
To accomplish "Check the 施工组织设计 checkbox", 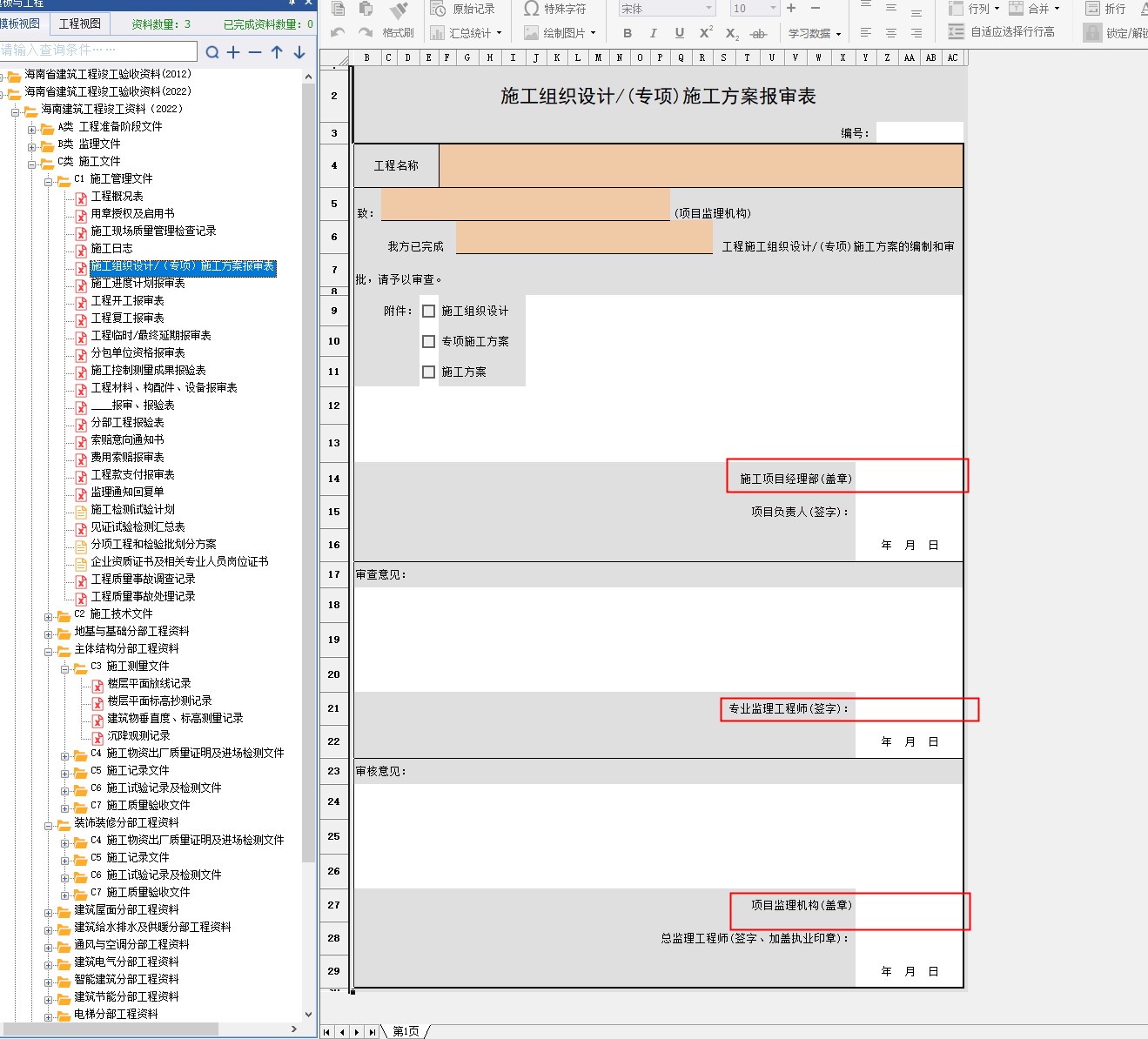I will click(428, 311).
